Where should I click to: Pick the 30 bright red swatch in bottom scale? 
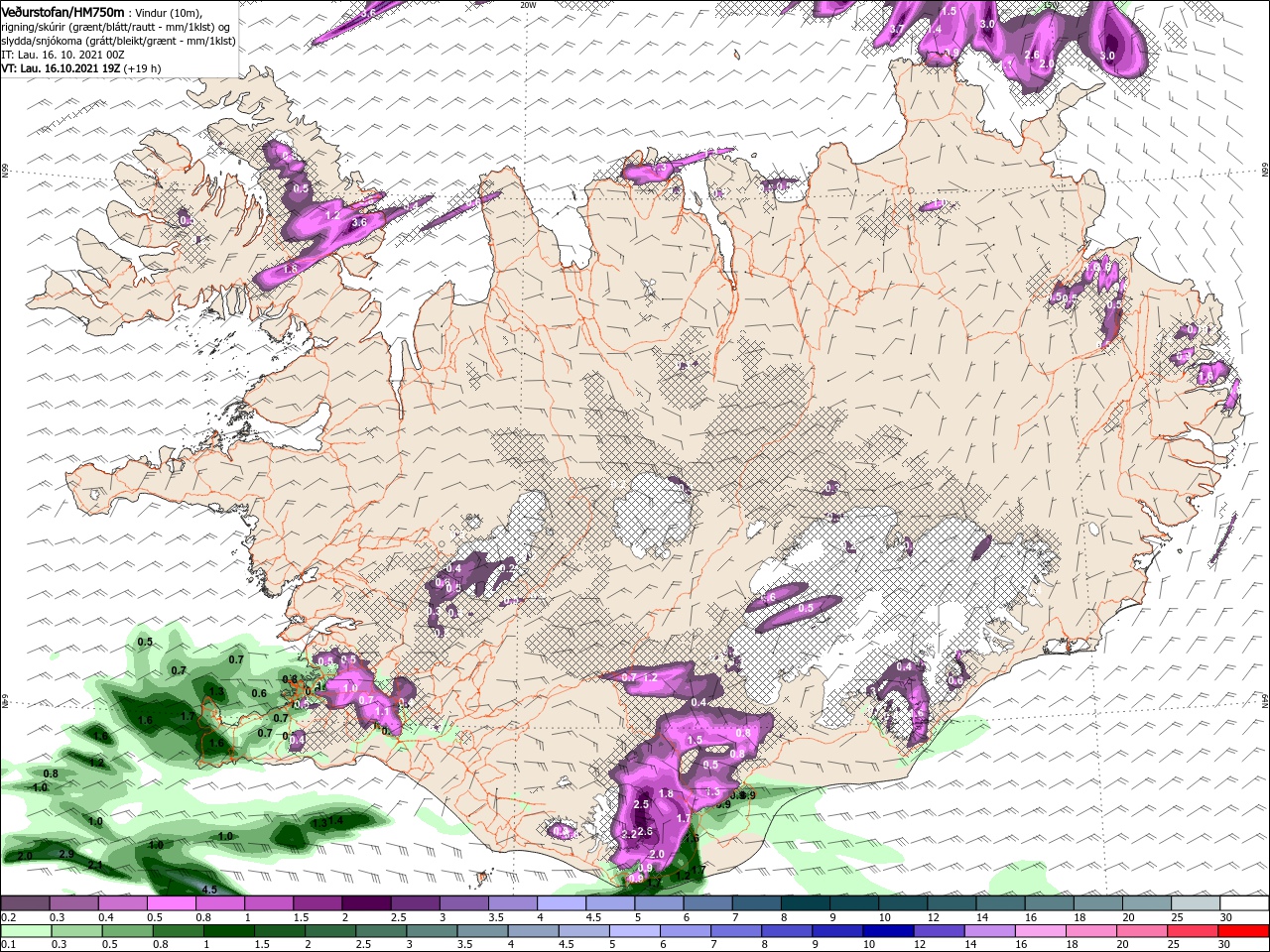coord(1244,931)
